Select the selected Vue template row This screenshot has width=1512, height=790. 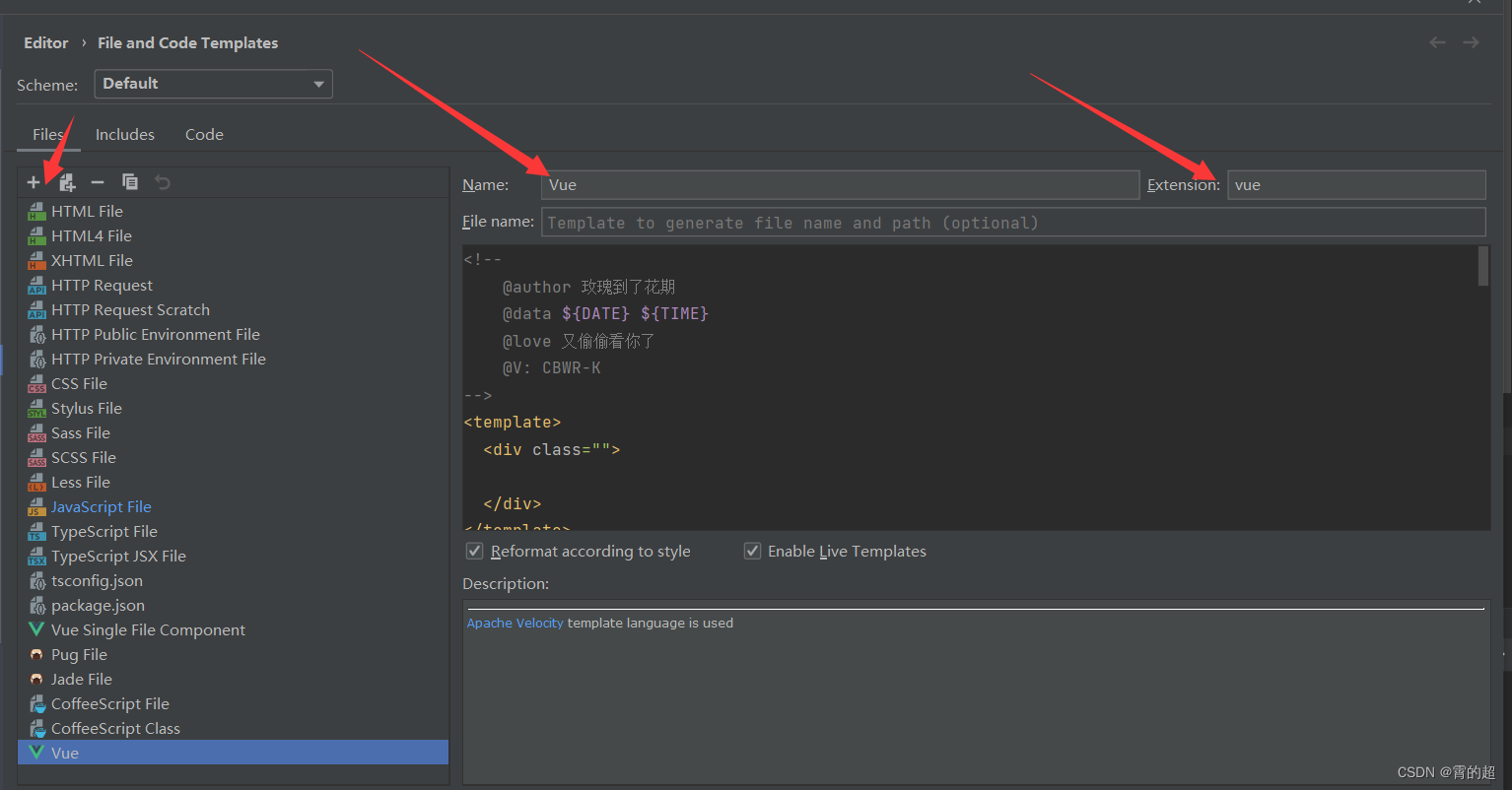click(x=233, y=753)
